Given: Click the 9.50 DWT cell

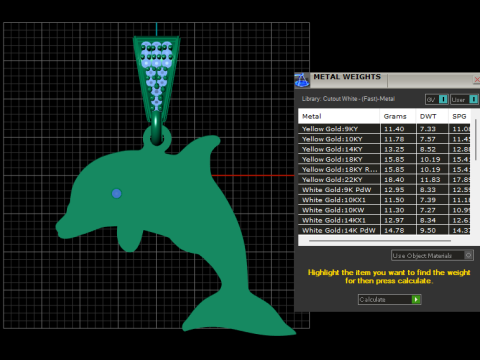Looking at the screenshot, I should [x=432, y=230].
